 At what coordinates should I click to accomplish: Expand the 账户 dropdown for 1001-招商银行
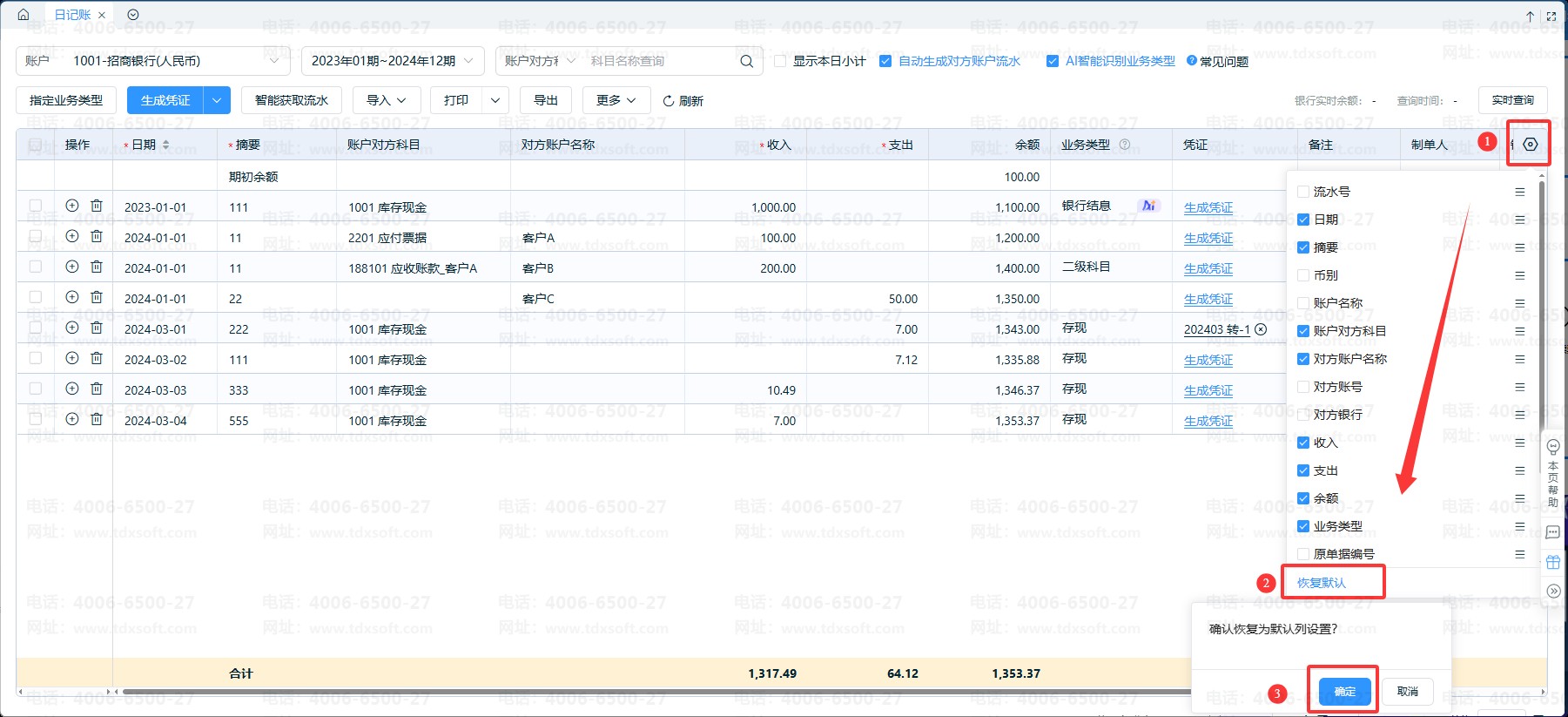(x=273, y=61)
